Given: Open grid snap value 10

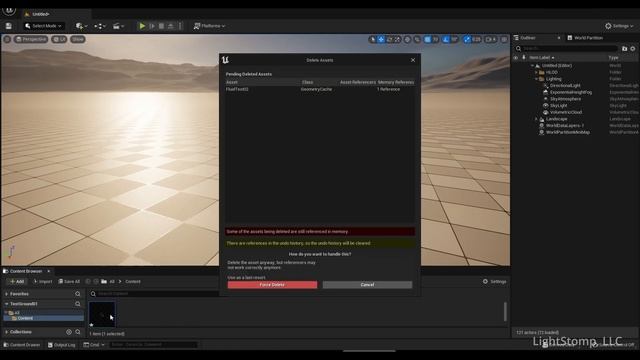Looking at the screenshot, I should [436, 40].
